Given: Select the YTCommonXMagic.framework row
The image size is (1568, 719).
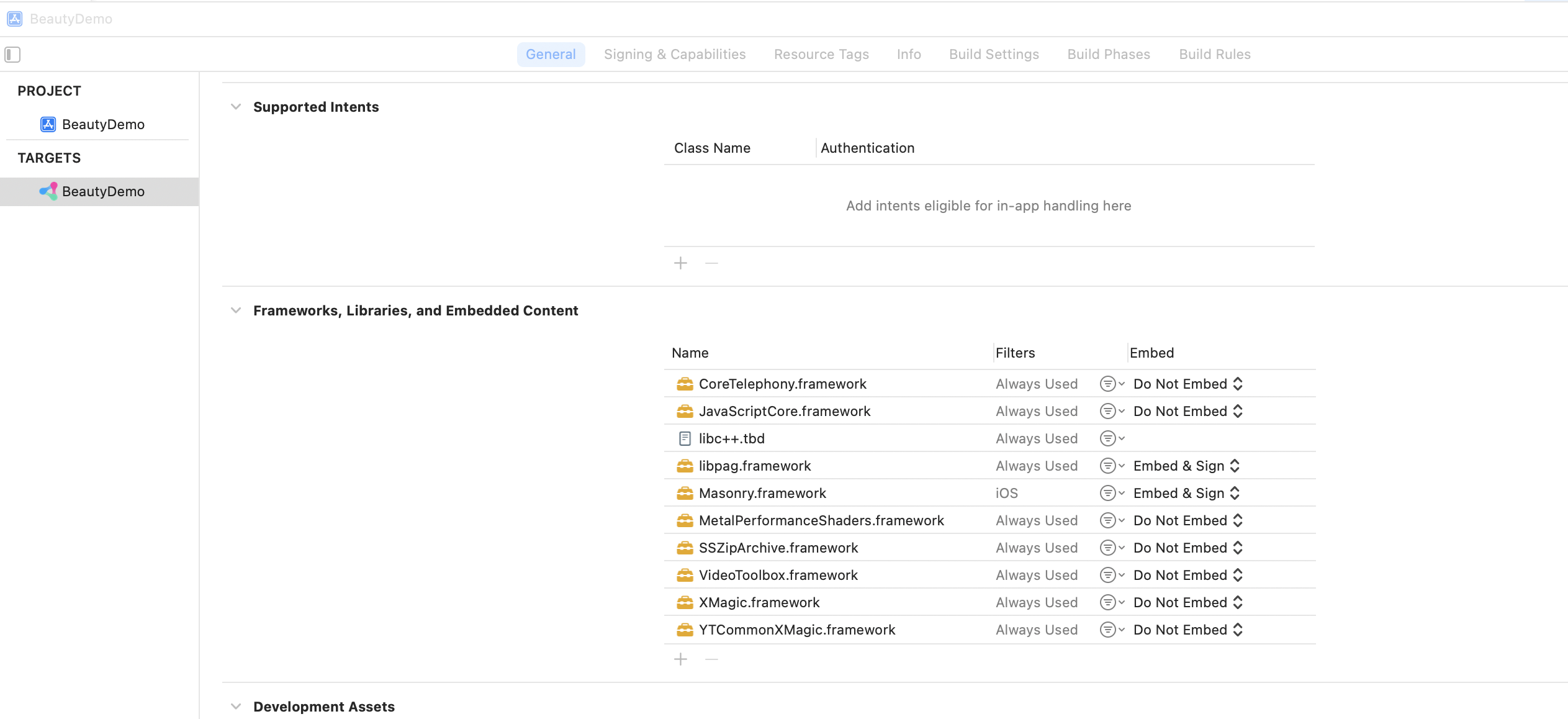Looking at the screenshot, I should point(797,630).
